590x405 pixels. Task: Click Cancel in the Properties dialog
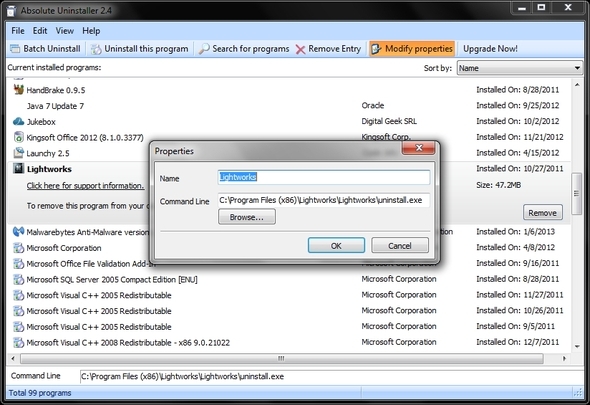[400, 245]
